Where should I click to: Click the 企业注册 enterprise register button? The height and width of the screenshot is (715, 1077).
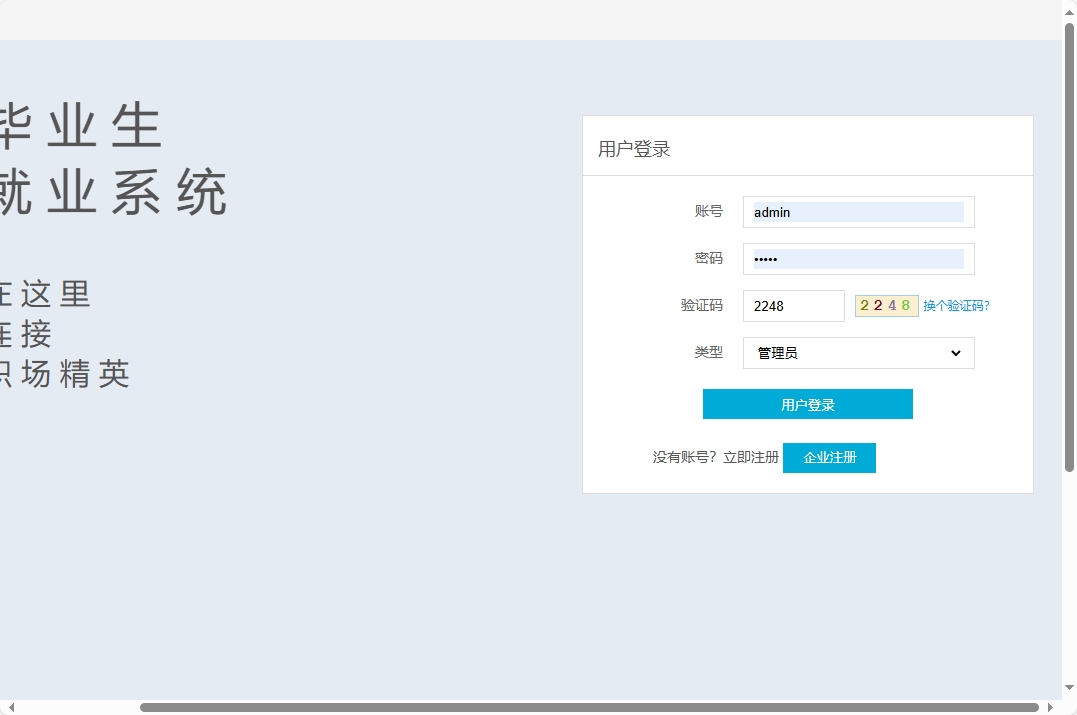tap(829, 457)
